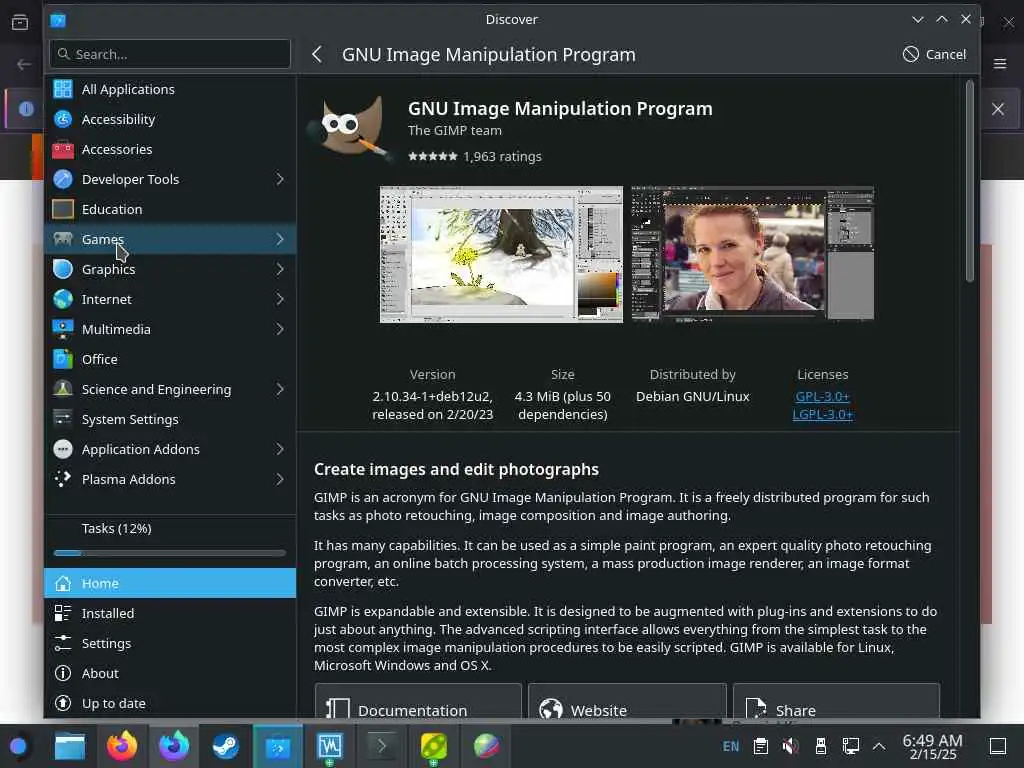Open Firefox from the taskbar

(x=122, y=746)
